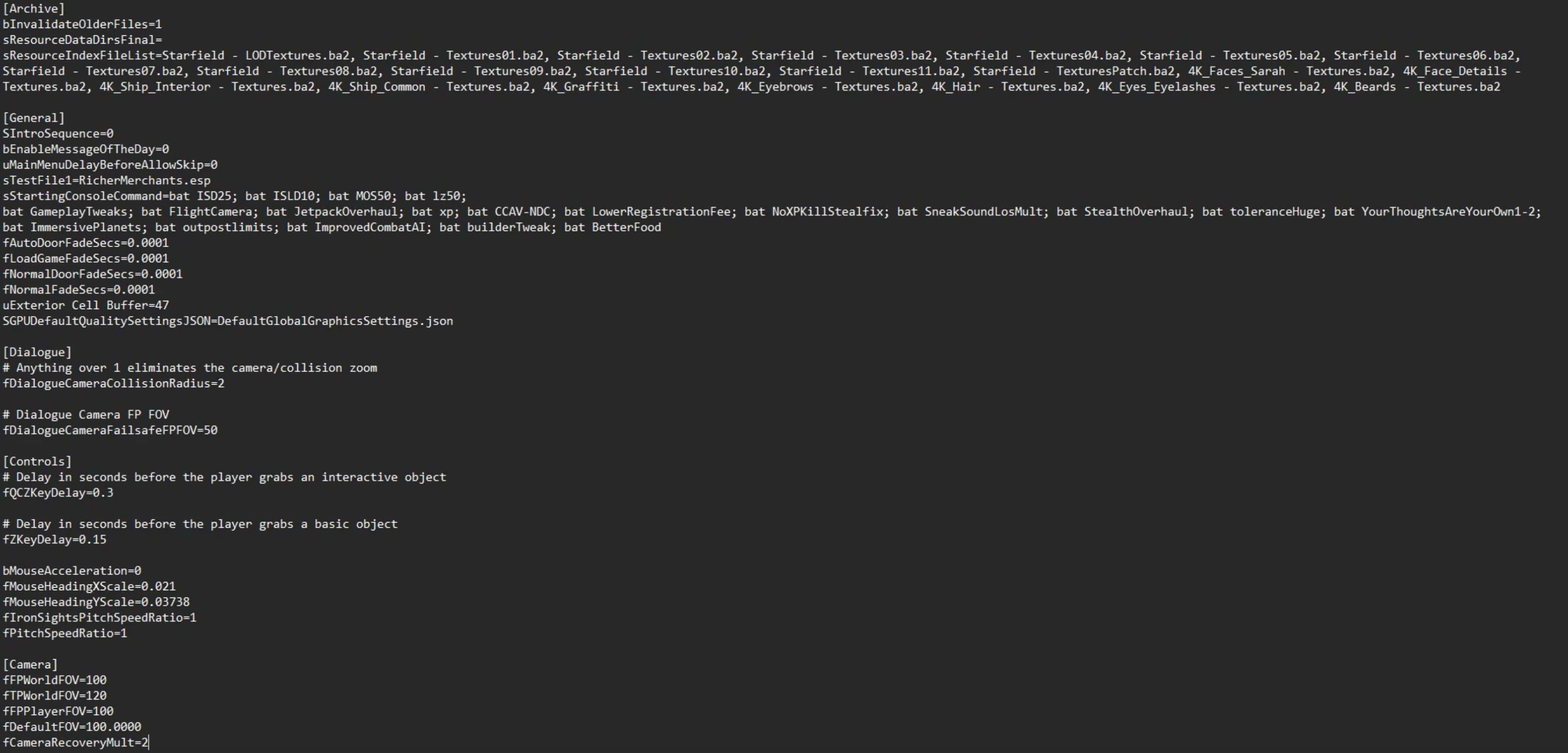Click the fLoadGameFadeSecs=0.0001 line
1568x753 pixels.
point(86,258)
